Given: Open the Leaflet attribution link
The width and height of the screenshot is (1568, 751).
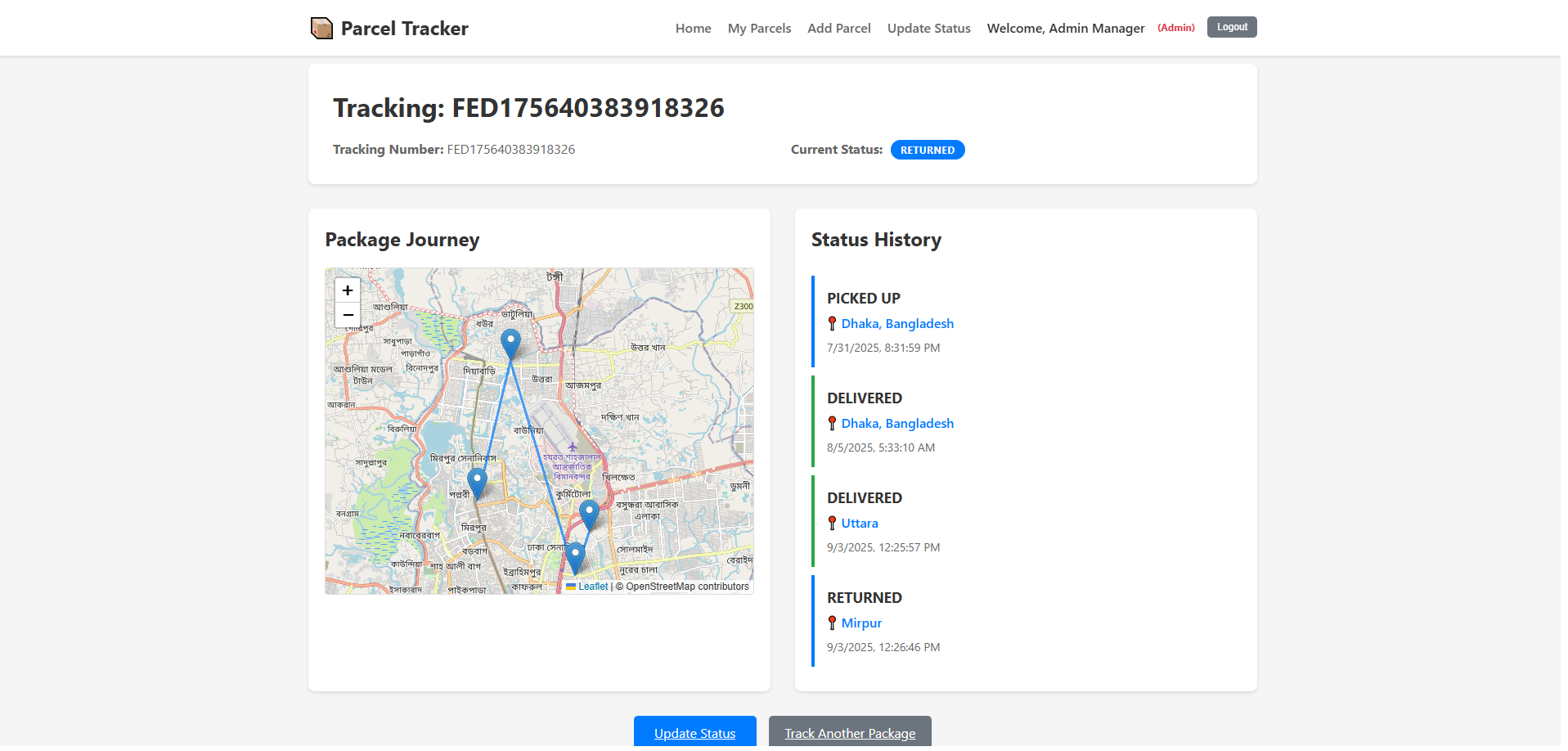Looking at the screenshot, I should point(593,587).
